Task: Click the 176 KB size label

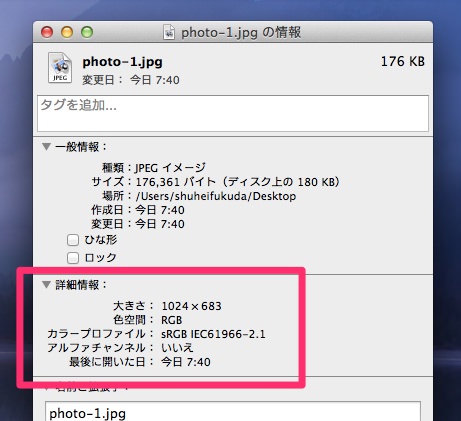Action: (x=403, y=62)
